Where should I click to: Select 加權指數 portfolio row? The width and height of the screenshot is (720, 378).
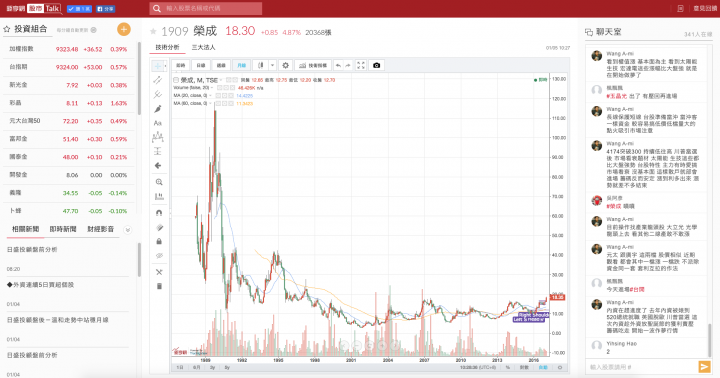pos(69,49)
